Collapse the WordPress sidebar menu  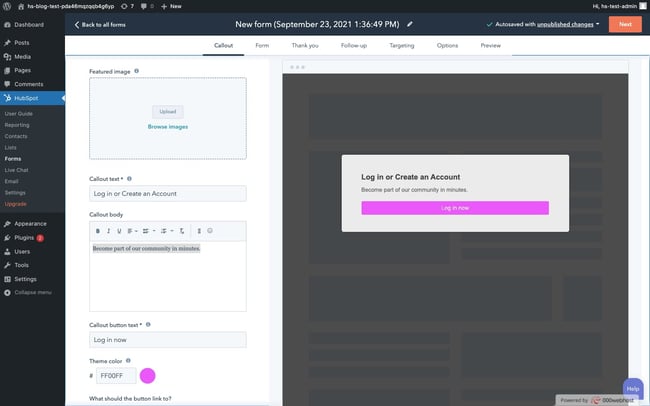tap(28, 292)
